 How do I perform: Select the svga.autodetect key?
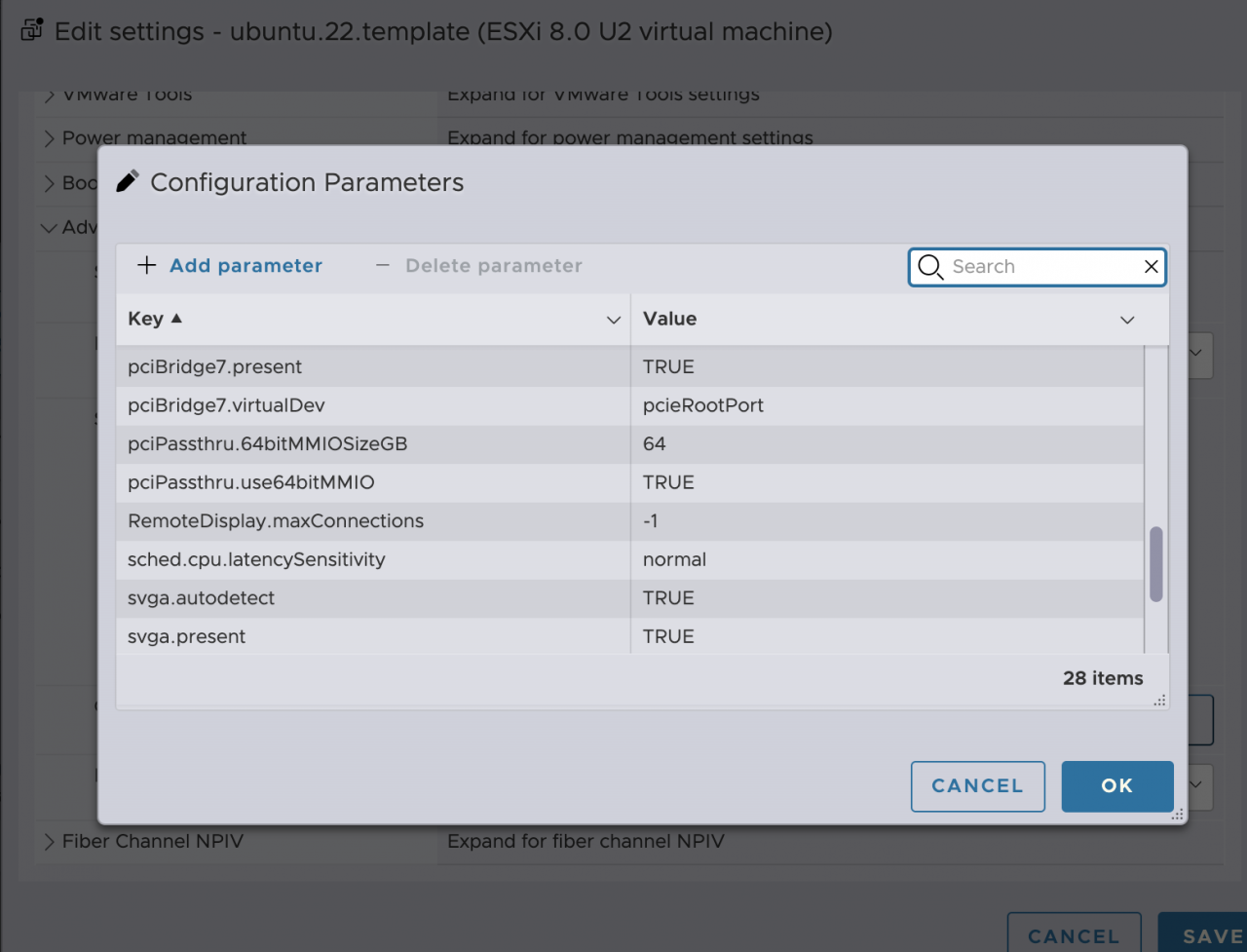click(x=201, y=597)
